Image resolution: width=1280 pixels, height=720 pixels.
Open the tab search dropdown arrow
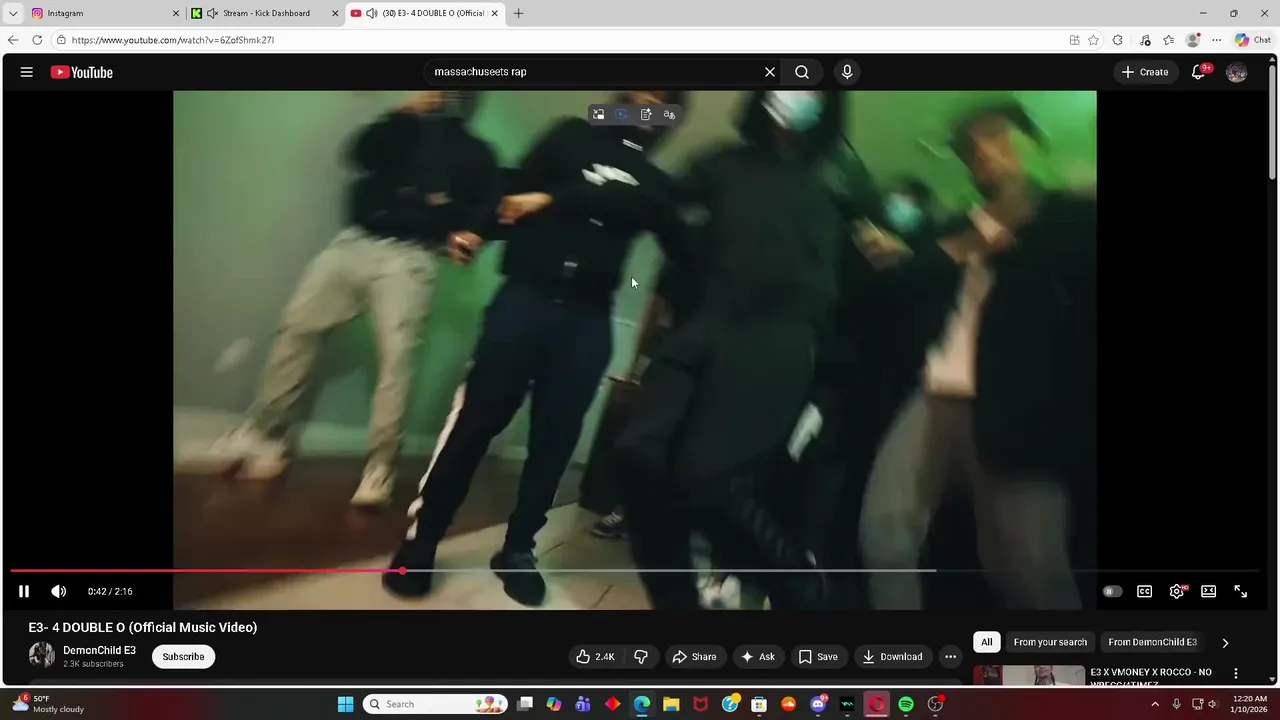click(x=13, y=13)
